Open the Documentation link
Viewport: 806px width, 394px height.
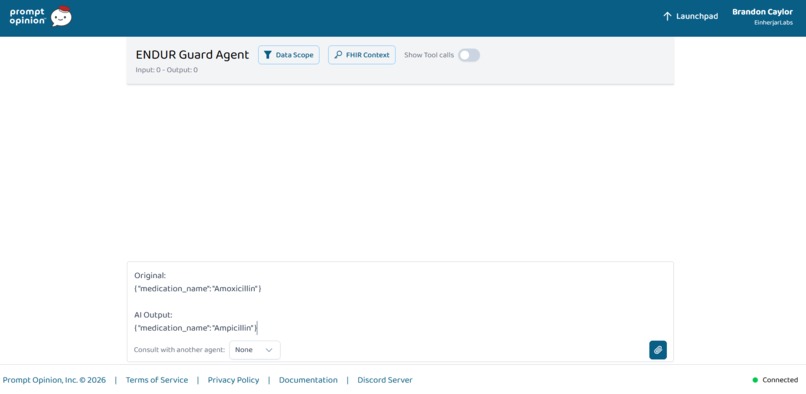[308, 380]
